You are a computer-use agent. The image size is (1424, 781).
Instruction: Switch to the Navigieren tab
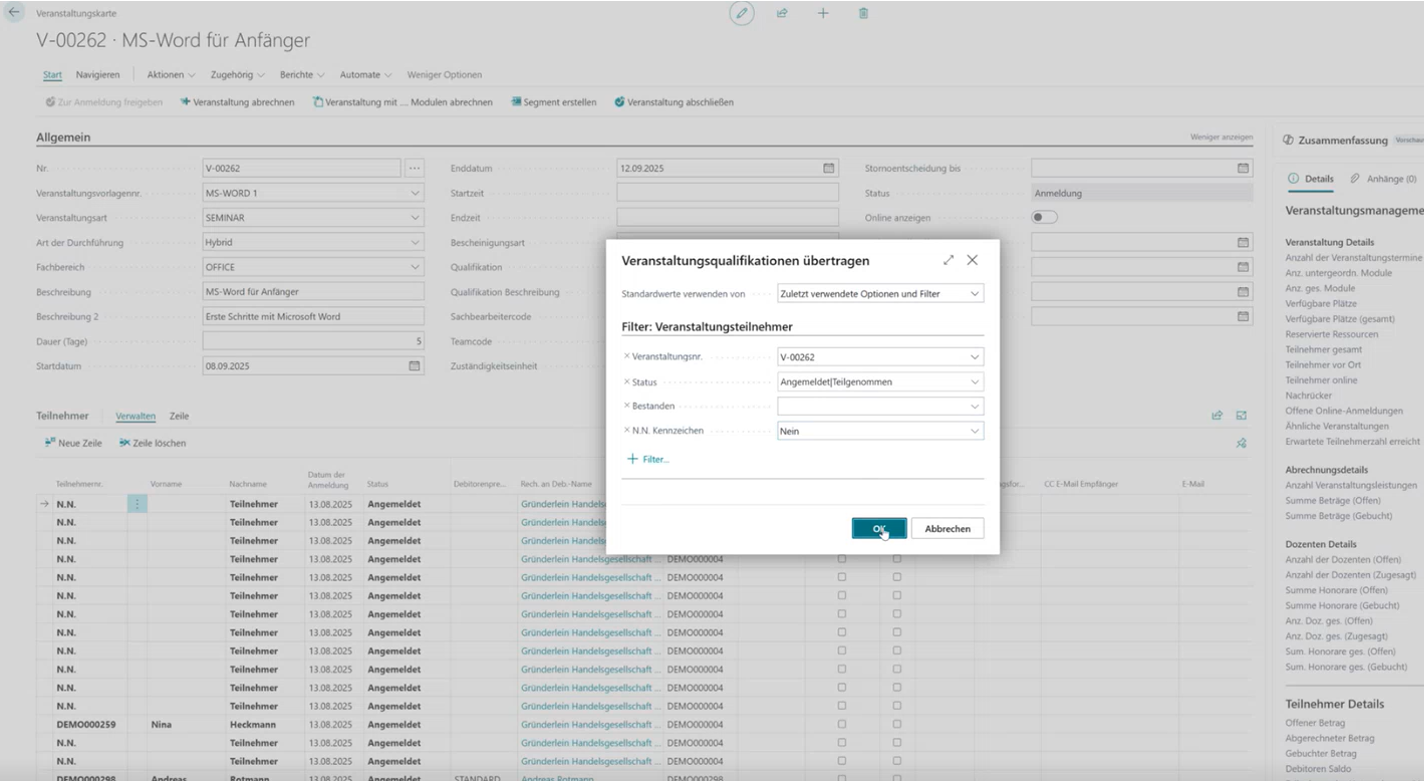(x=98, y=75)
